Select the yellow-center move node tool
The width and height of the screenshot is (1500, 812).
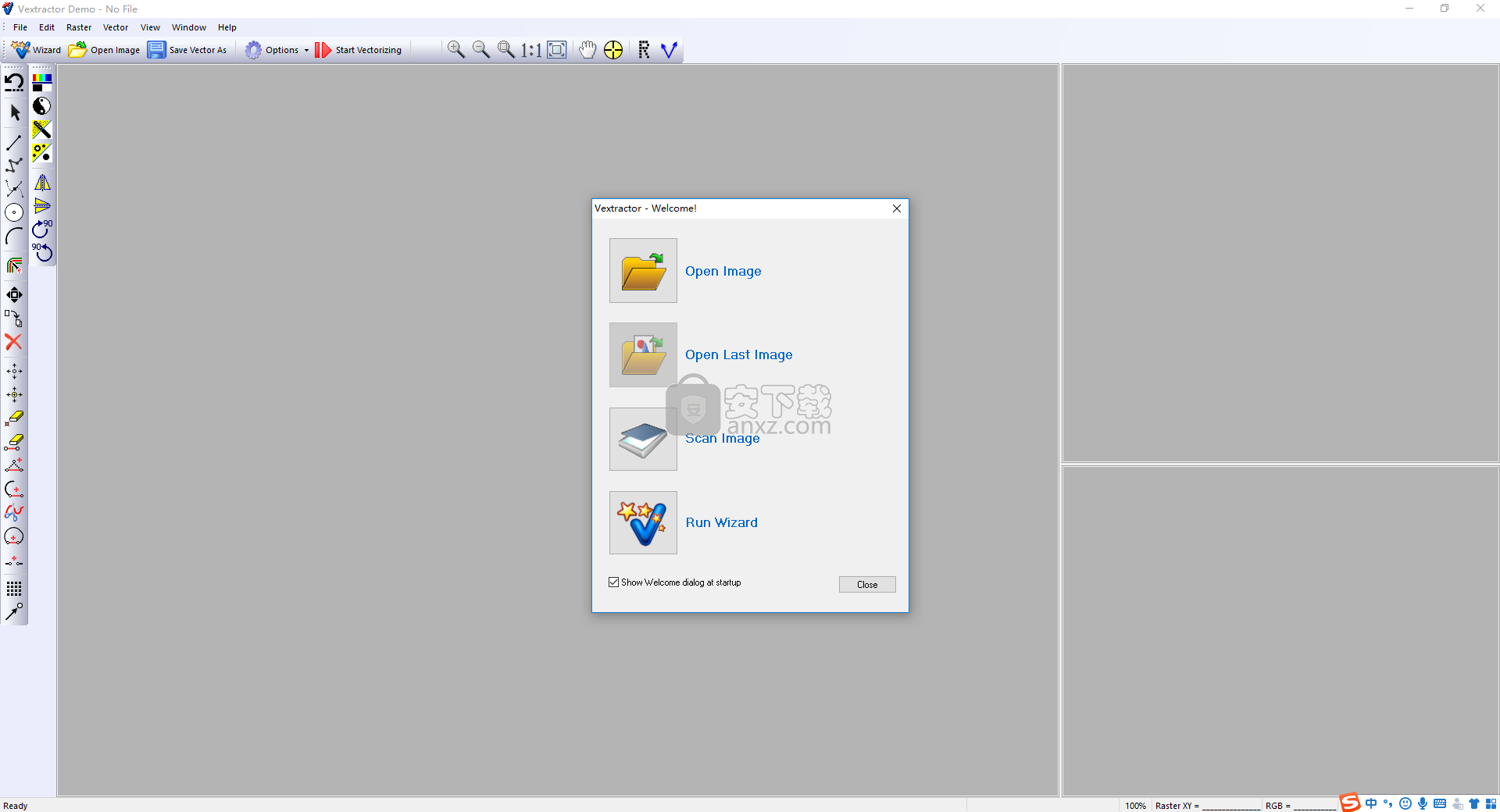14,395
